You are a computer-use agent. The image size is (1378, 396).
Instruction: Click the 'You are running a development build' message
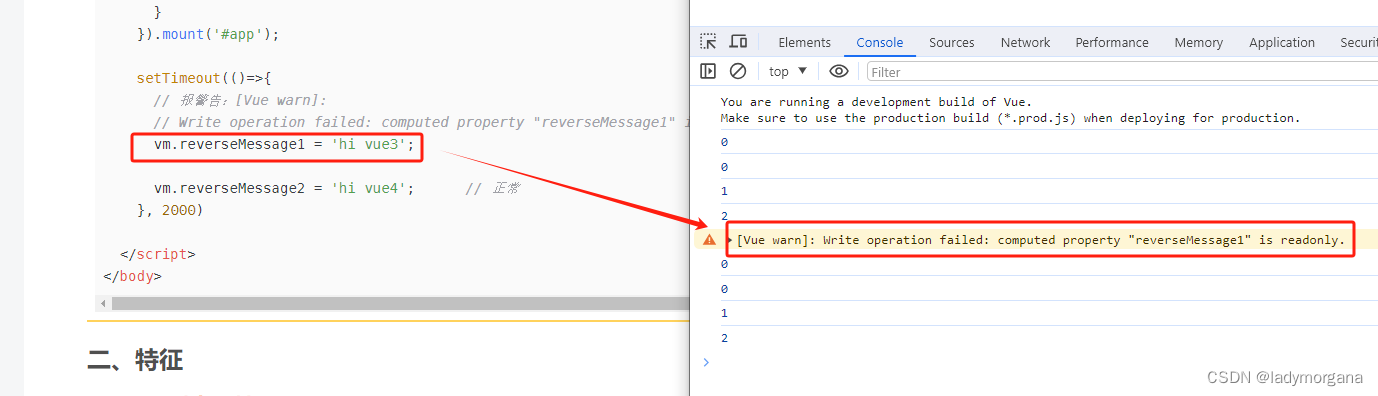pyautogui.click(x=876, y=101)
